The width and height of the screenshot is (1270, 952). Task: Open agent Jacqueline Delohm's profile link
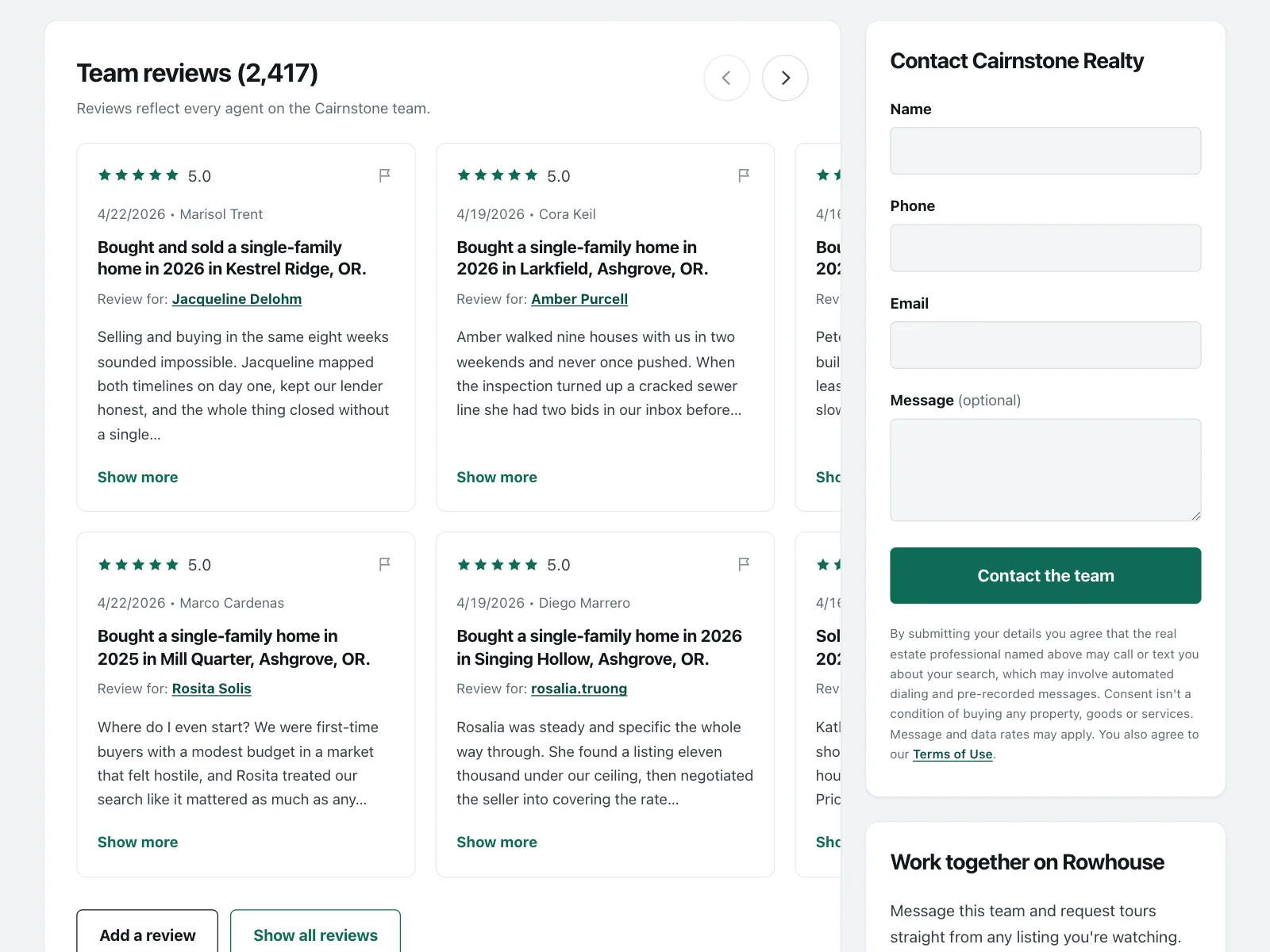coord(237,299)
